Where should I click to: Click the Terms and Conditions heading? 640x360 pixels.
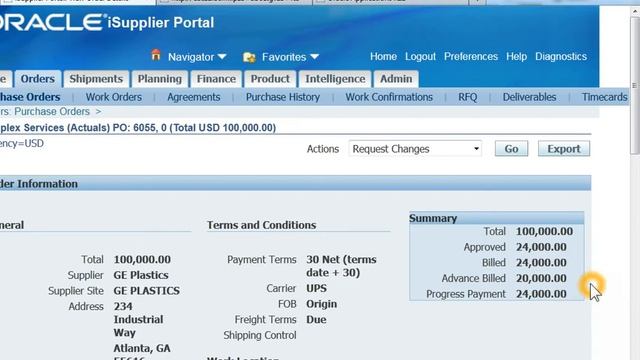[x=261, y=225]
